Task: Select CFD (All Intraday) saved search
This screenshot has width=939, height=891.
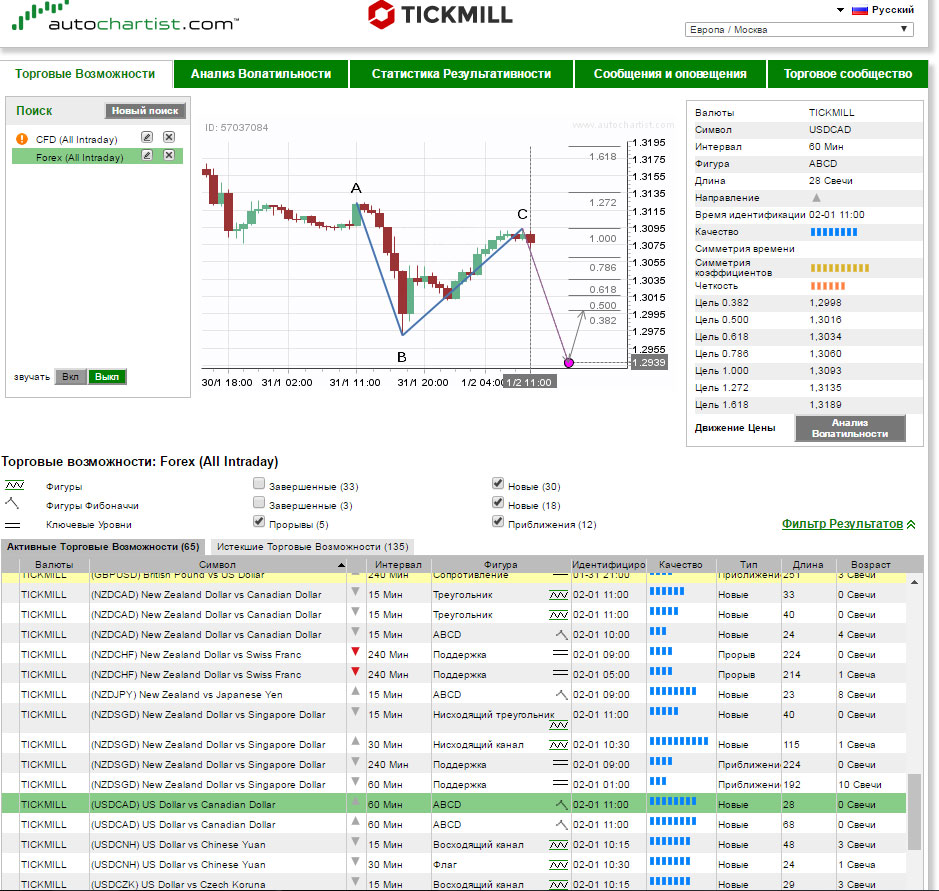Action: click(x=77, y=140)
